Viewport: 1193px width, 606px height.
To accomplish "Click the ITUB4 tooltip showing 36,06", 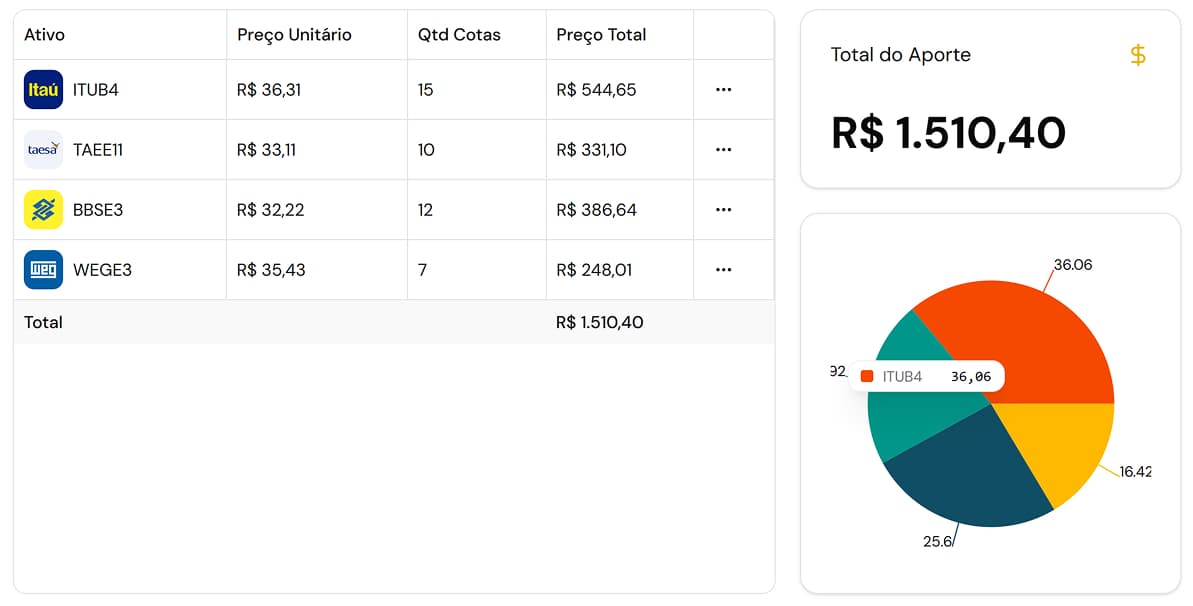I will pos(925,376).
